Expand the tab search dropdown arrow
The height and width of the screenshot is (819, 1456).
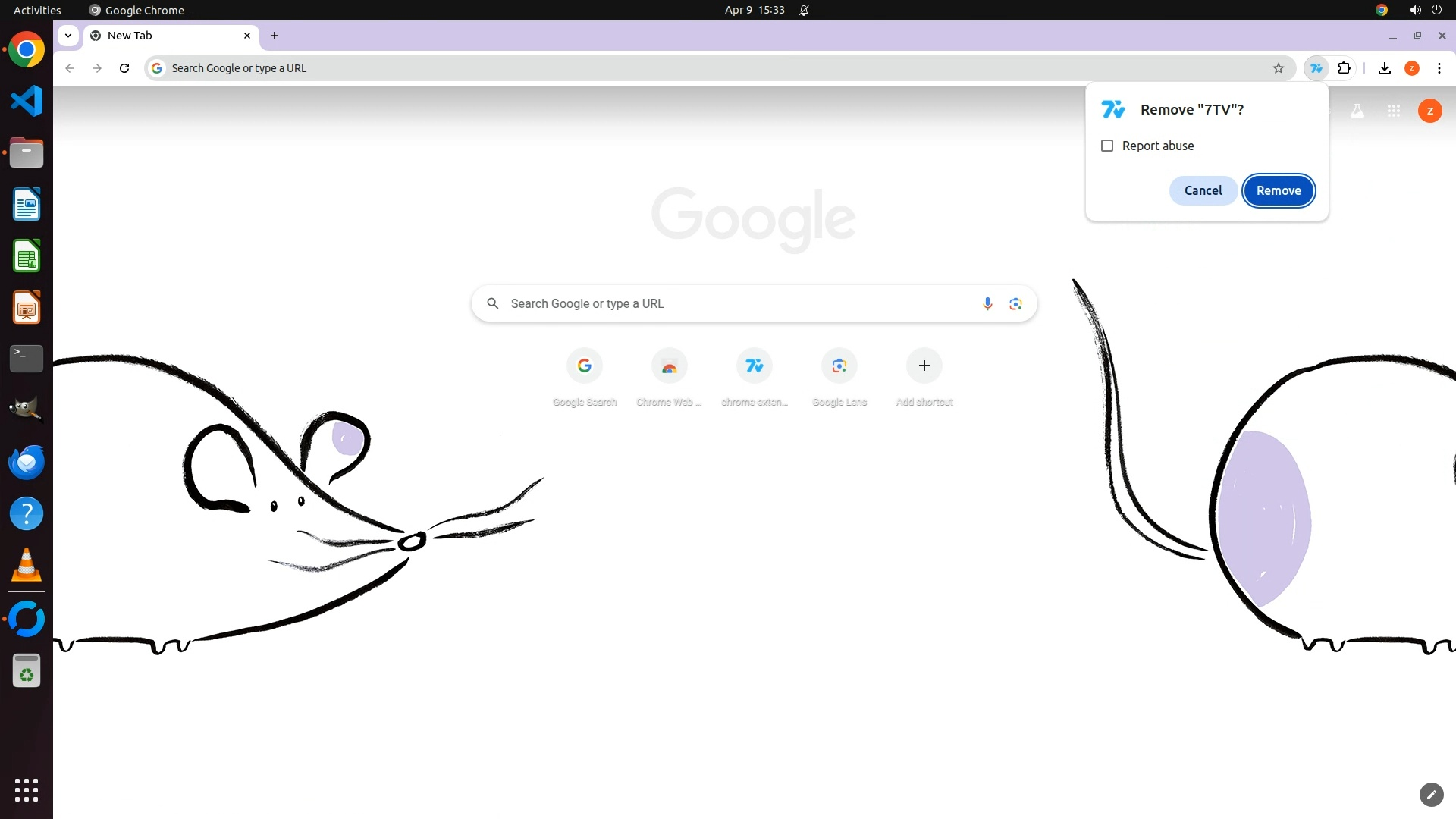coord(68,36)
